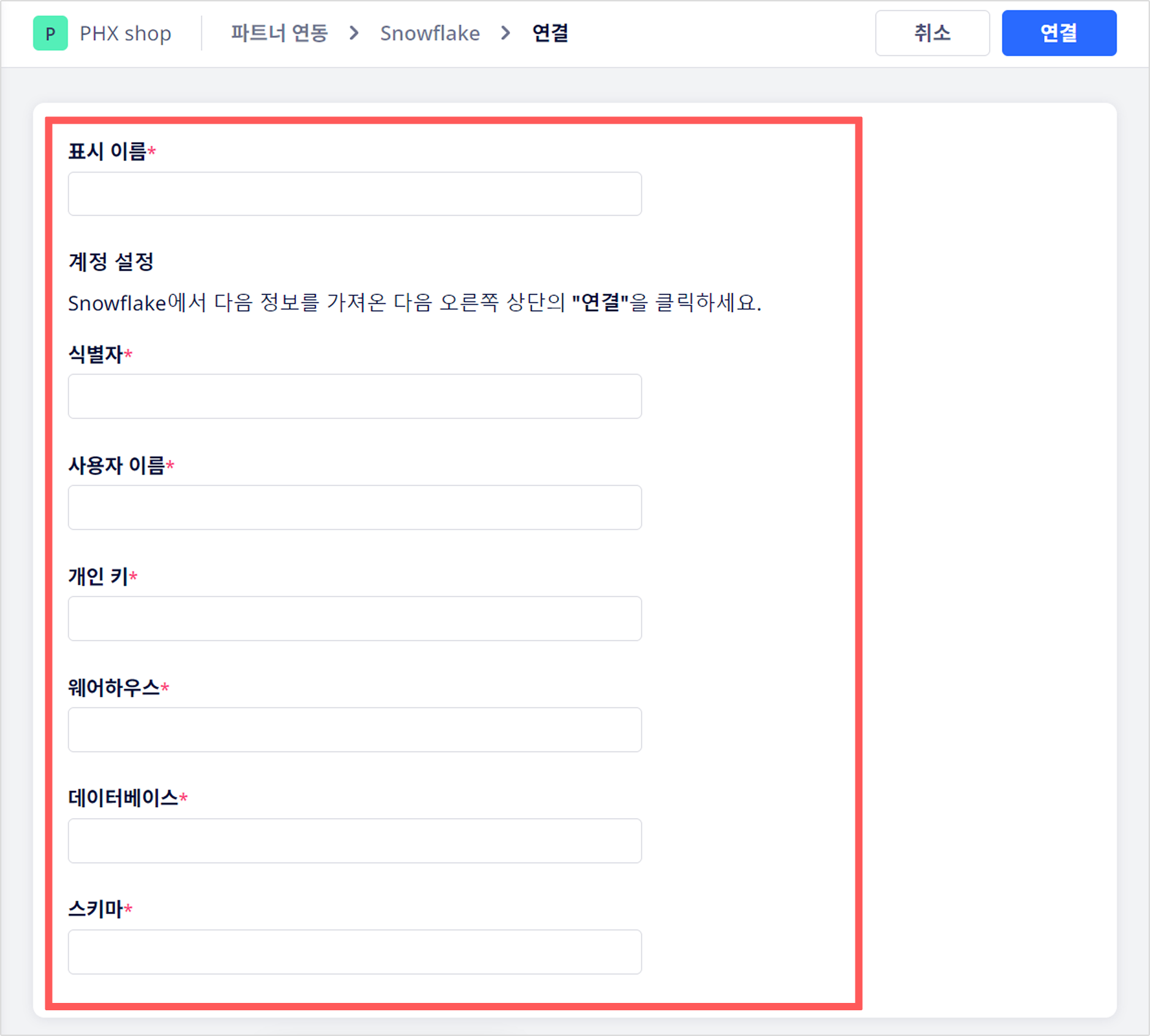Open the PHX shop name in header

point(126,33)
